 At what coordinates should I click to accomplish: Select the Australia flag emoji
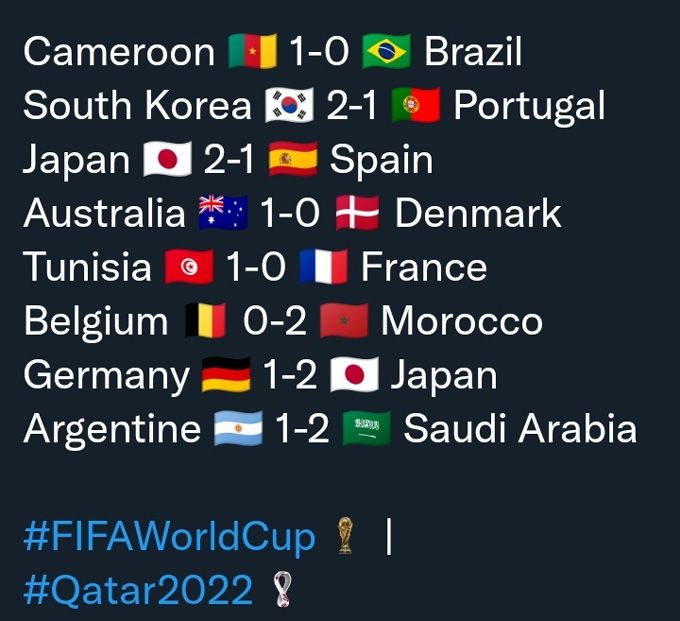(223, 212)
